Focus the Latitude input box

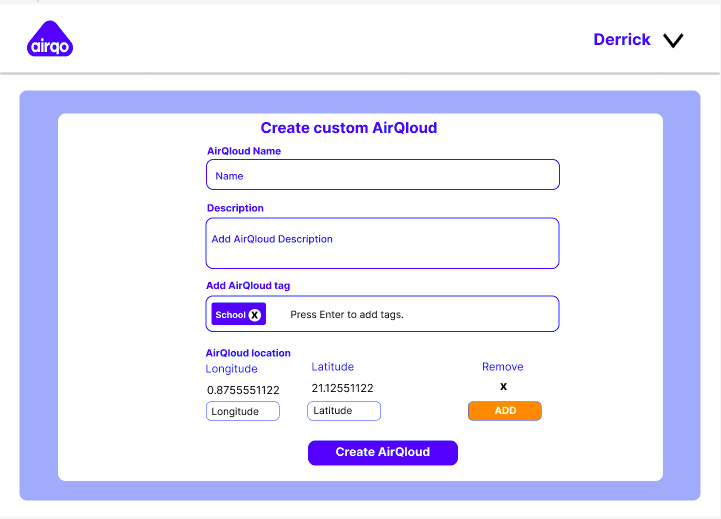pos(343,411)
